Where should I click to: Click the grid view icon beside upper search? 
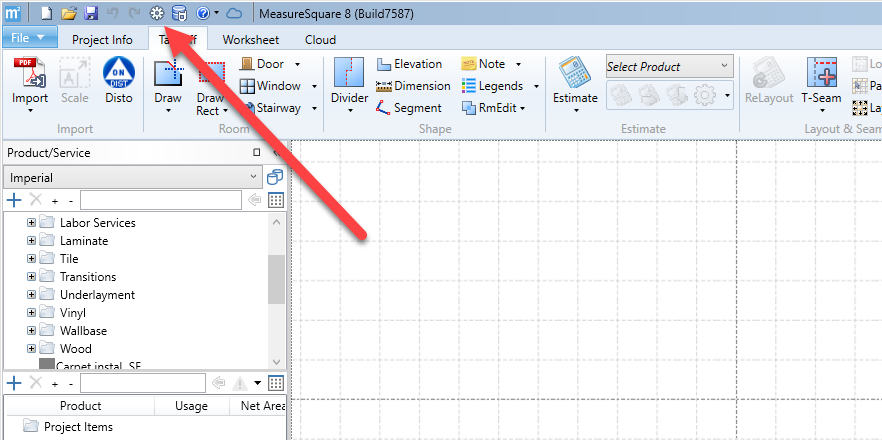point(276,200)
